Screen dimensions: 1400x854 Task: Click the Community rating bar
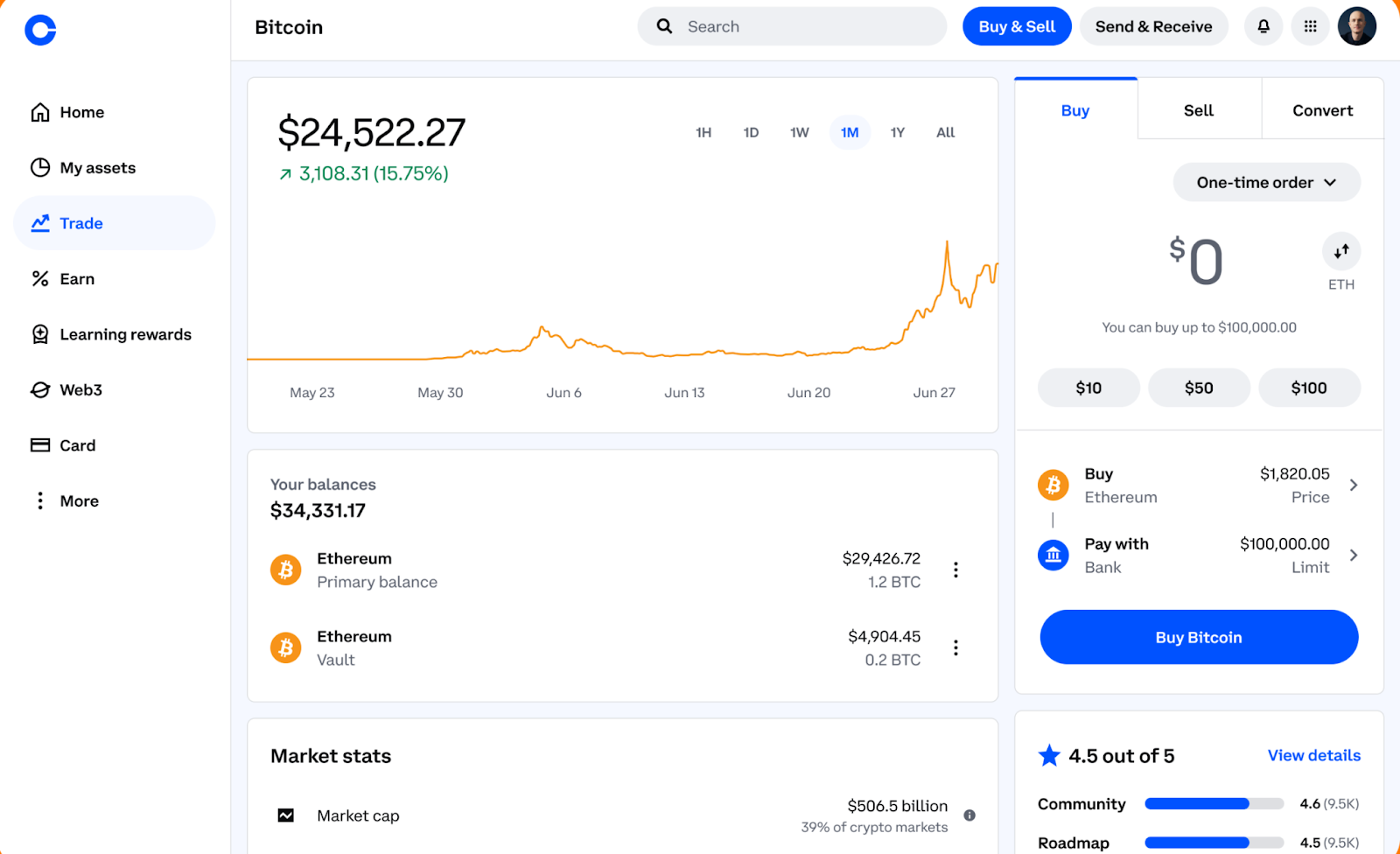click(1214, 803)
